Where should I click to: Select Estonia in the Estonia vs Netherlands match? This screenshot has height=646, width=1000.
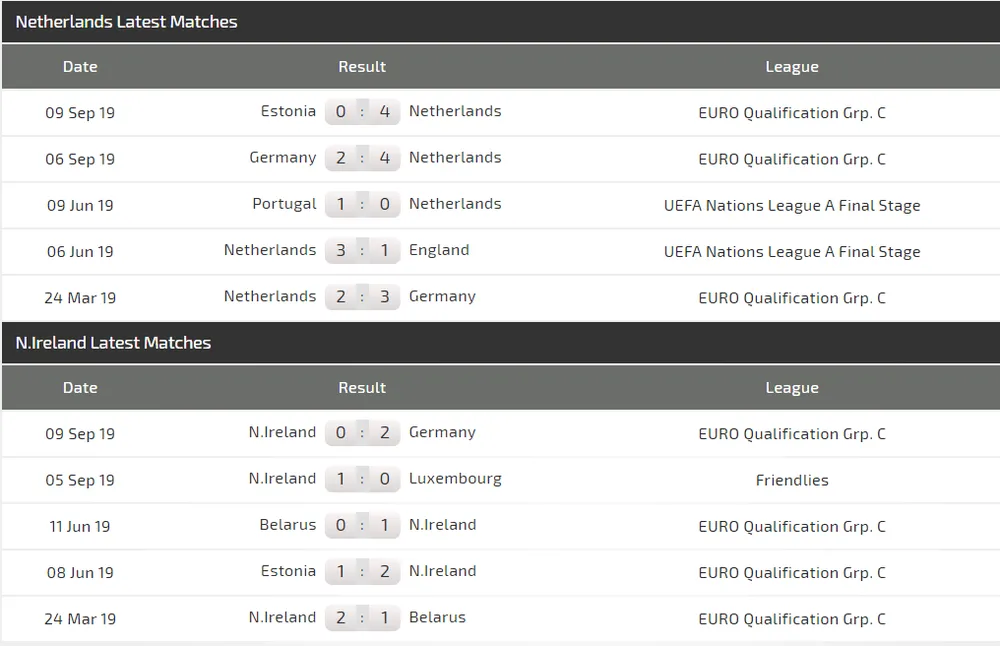[x=288, y=112]
